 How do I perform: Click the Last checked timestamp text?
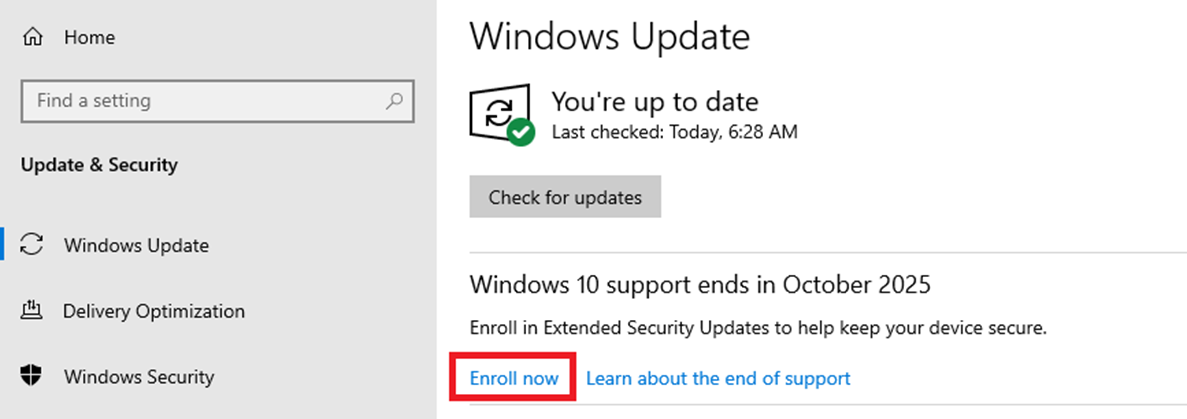(675, 131)
